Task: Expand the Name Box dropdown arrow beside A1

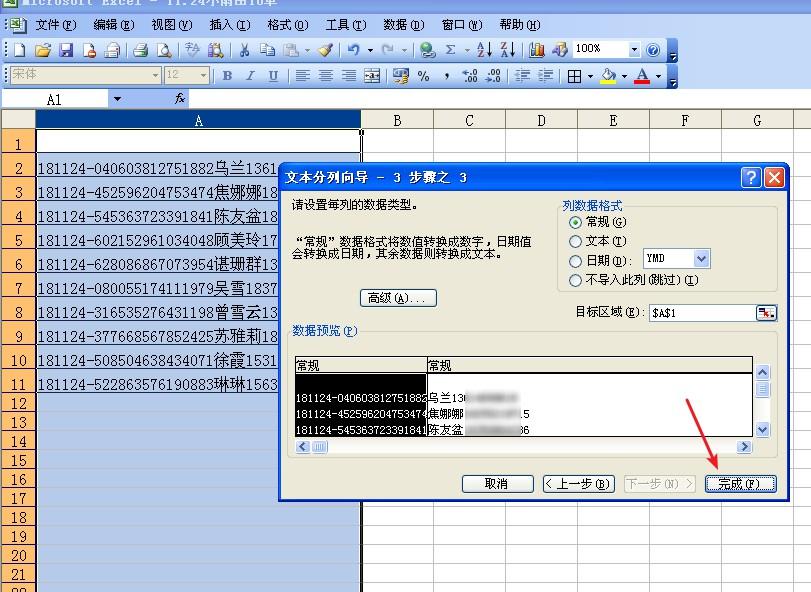Action: coord(117,99)
